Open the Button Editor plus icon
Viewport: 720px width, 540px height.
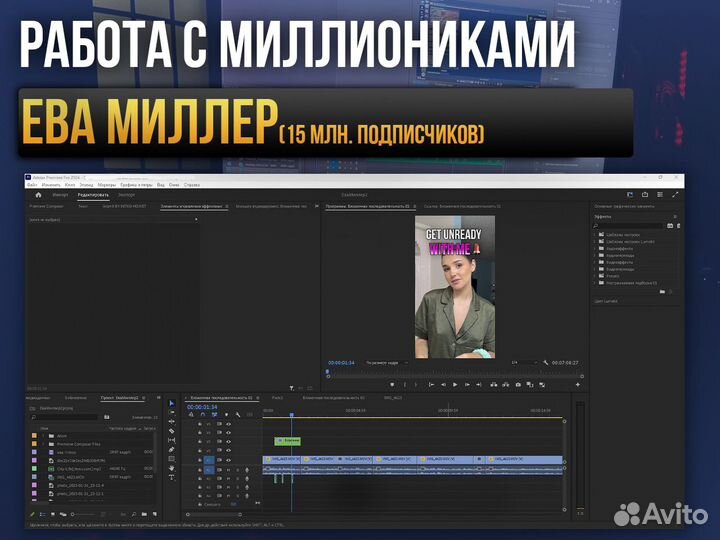[x=578, y=385]
